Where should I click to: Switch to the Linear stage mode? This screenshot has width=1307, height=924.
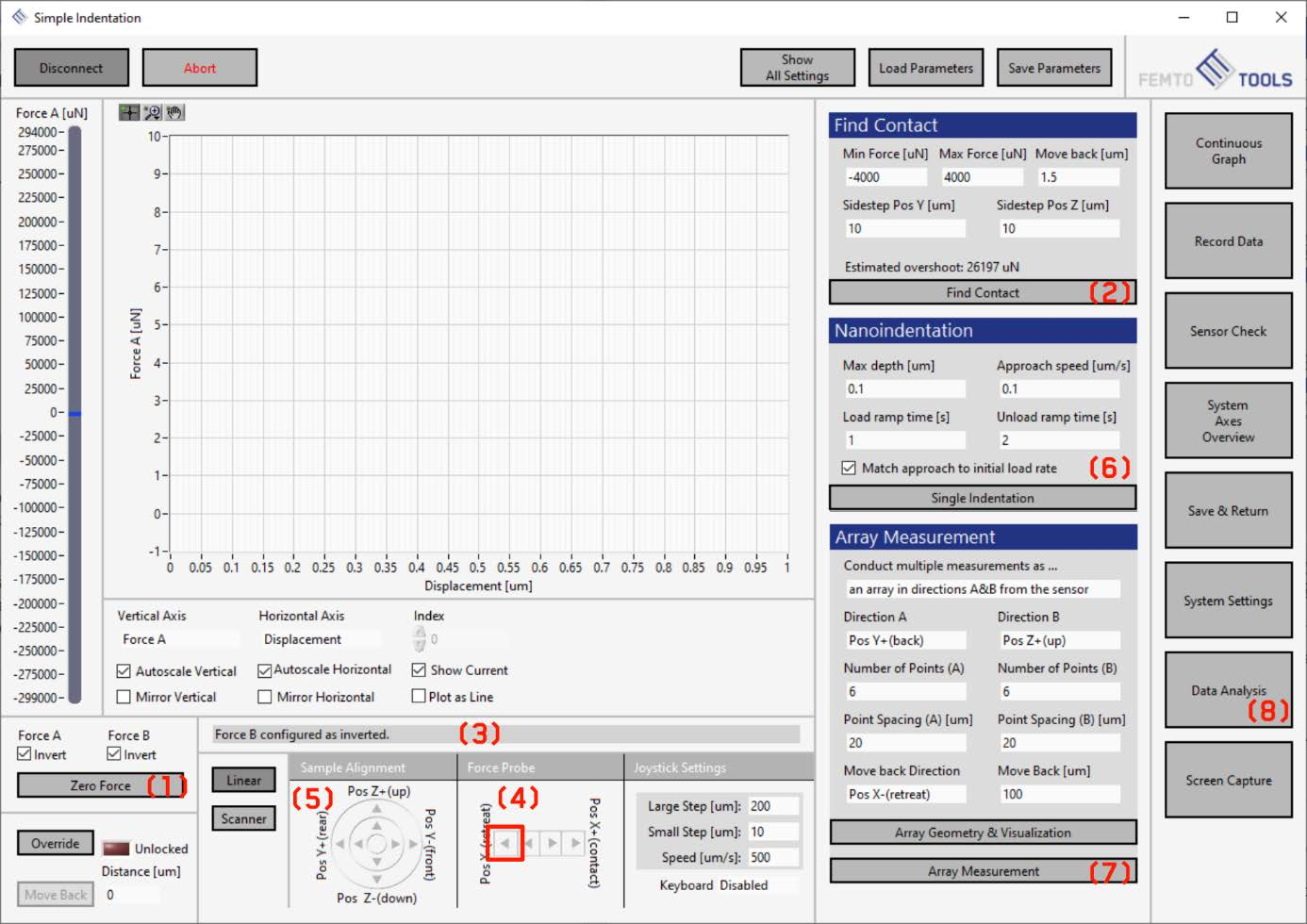[243, 780]
